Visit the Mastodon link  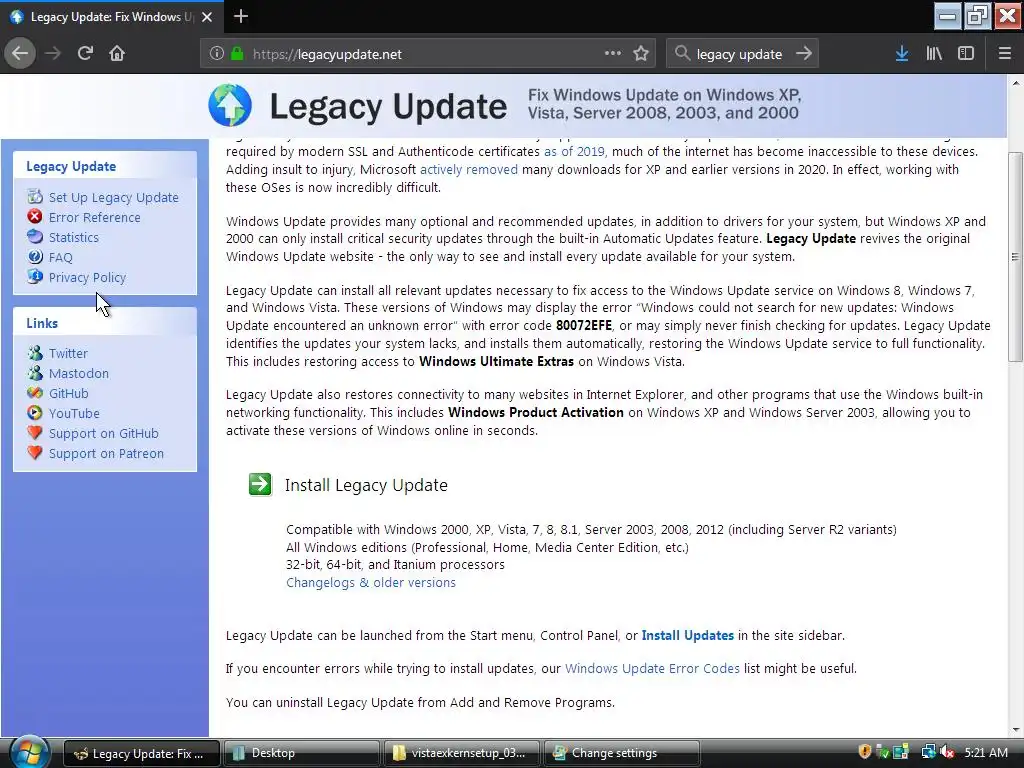(79, 374)
